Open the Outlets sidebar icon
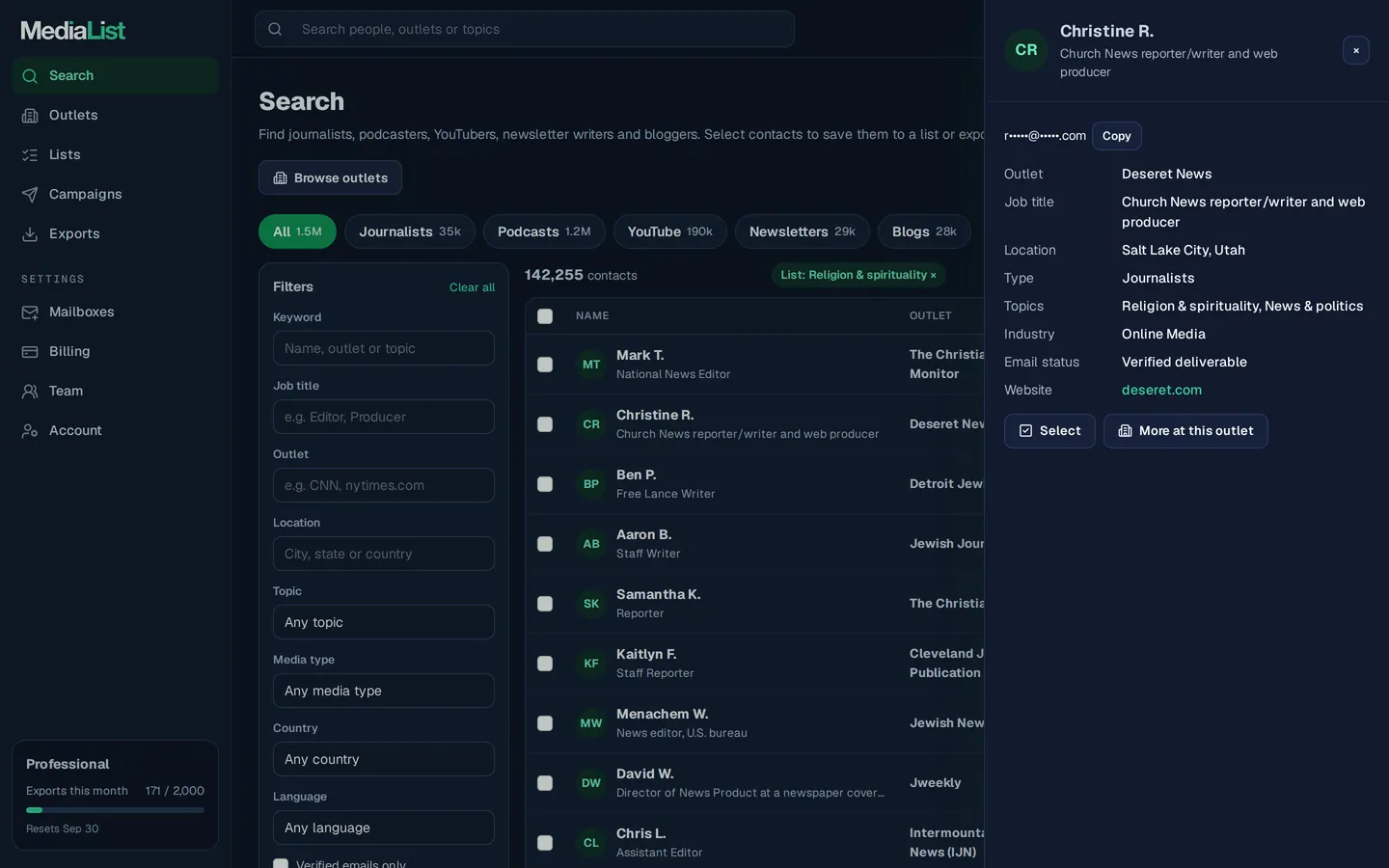Image resolution: width=1389 pixels, height=868 pixels. tap(30, 115)
